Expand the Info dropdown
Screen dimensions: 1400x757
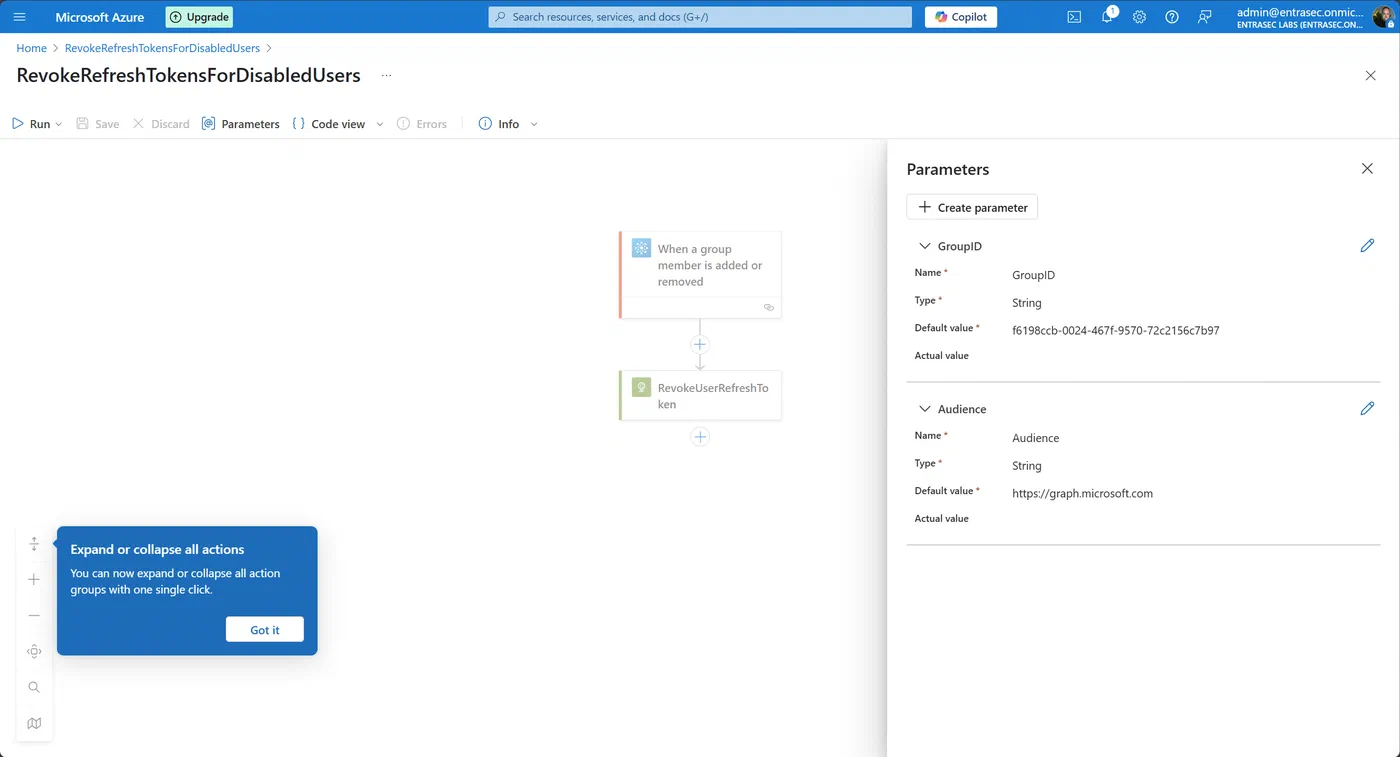[x=534, y=124]
